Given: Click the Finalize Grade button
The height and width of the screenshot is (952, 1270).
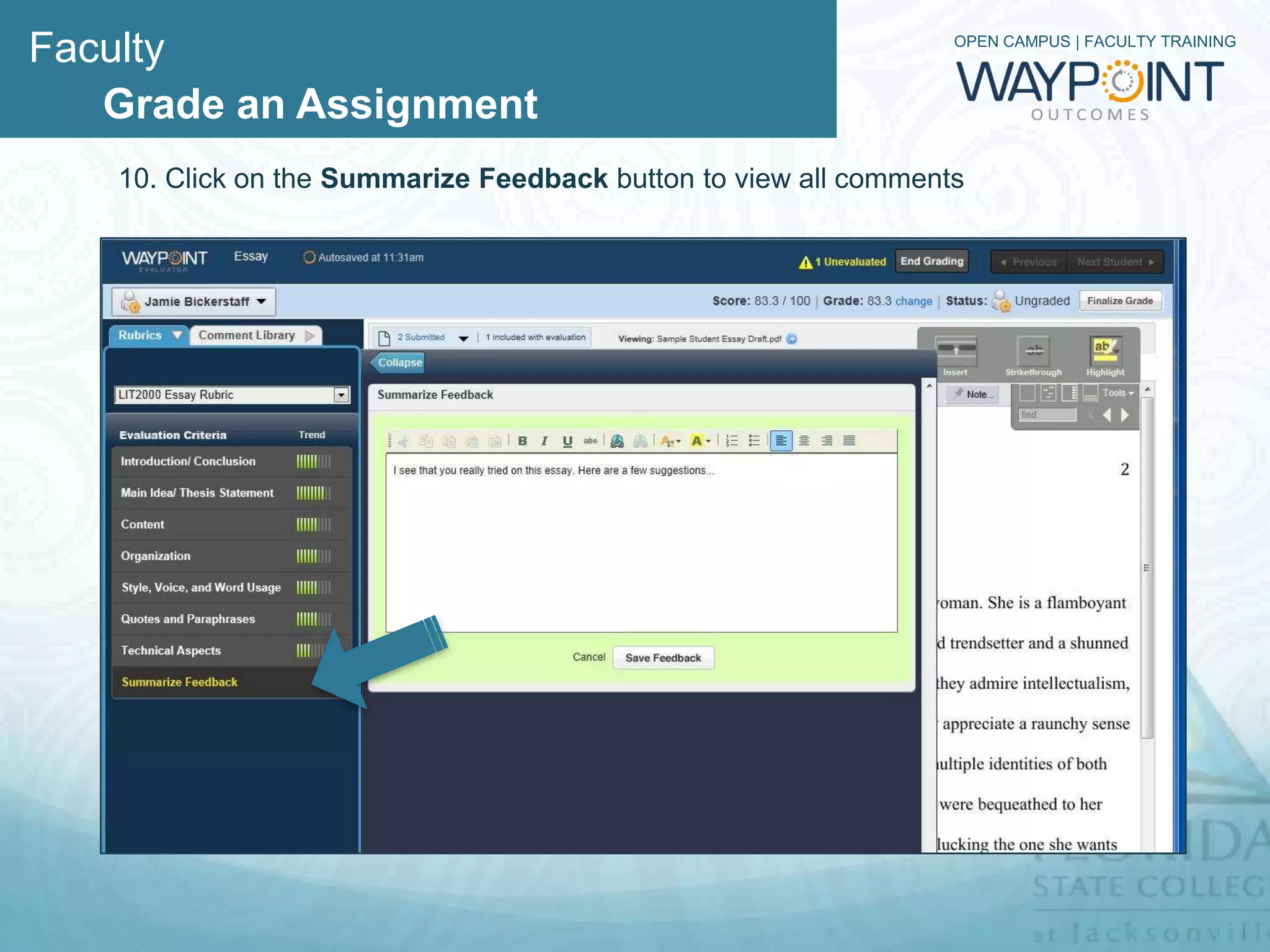Looking at the screenshot, I should [1120, 301].
